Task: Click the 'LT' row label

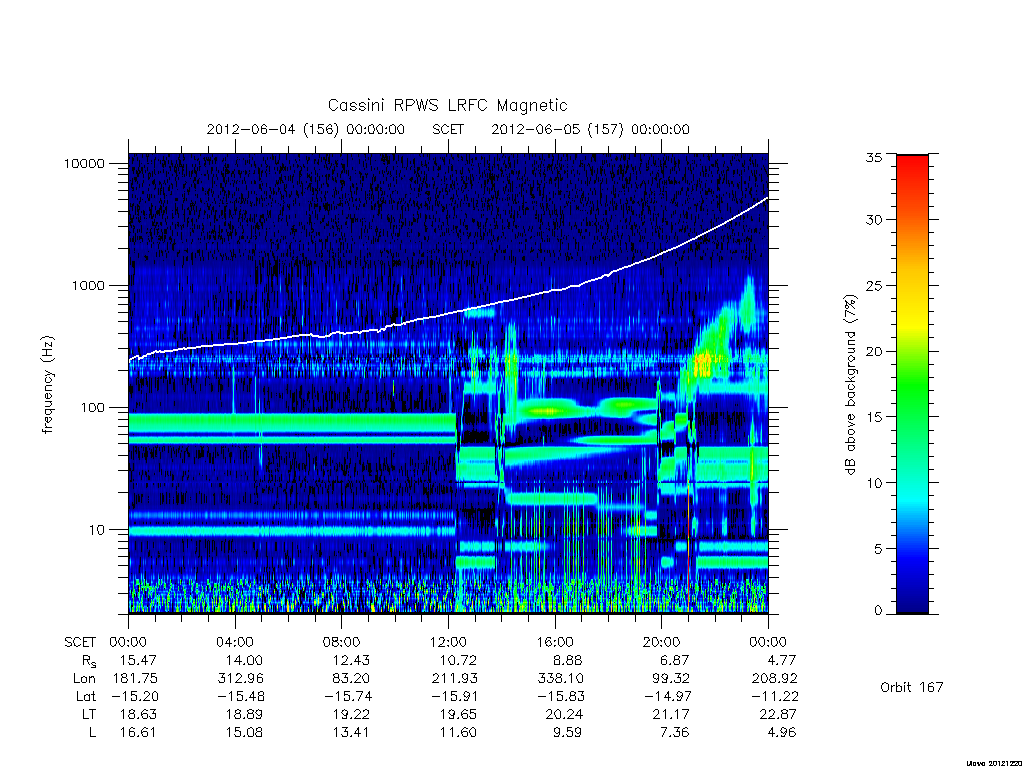Action: point(89,714)
